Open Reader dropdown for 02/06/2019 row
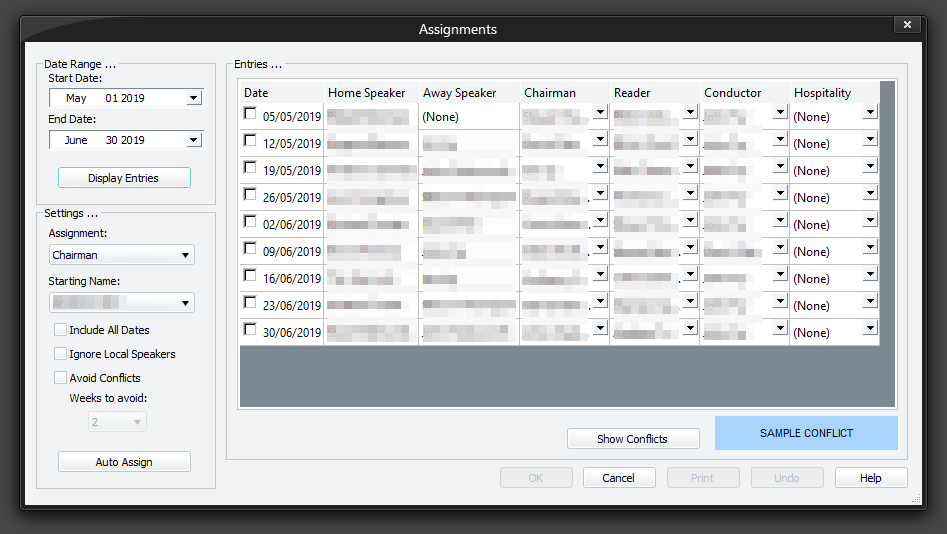This screenshot has width=947, height=534. pyautogui.click(x=690, y=220)
